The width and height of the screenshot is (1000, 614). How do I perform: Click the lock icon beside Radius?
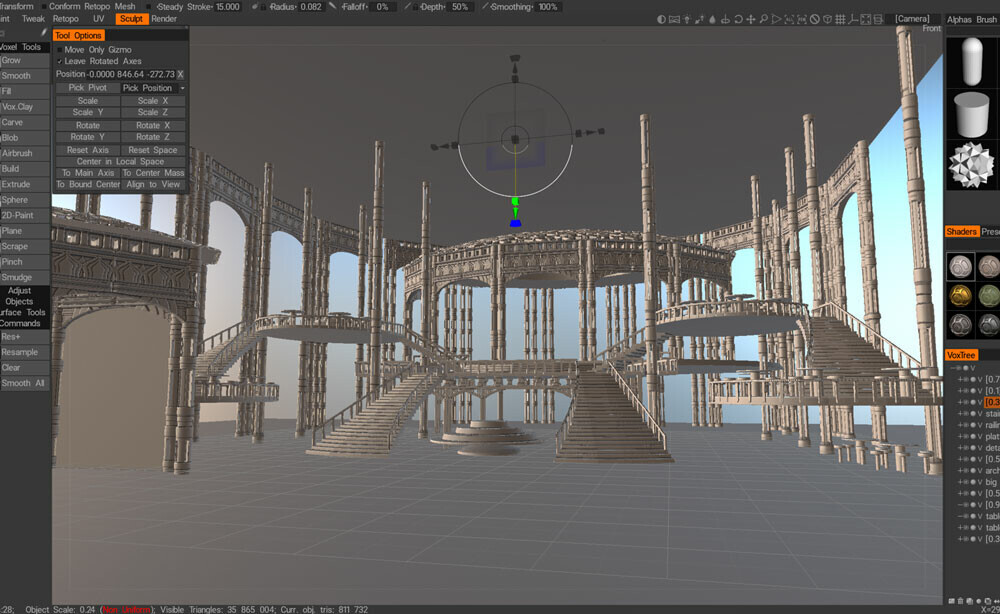point(263,7)
